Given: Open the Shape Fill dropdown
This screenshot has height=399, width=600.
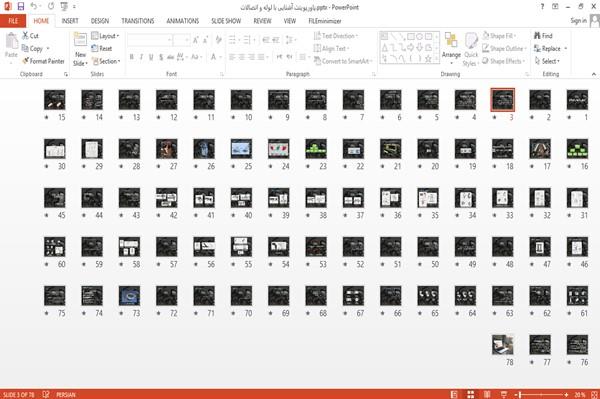Looking at the screenshot, I should (499, 36).
